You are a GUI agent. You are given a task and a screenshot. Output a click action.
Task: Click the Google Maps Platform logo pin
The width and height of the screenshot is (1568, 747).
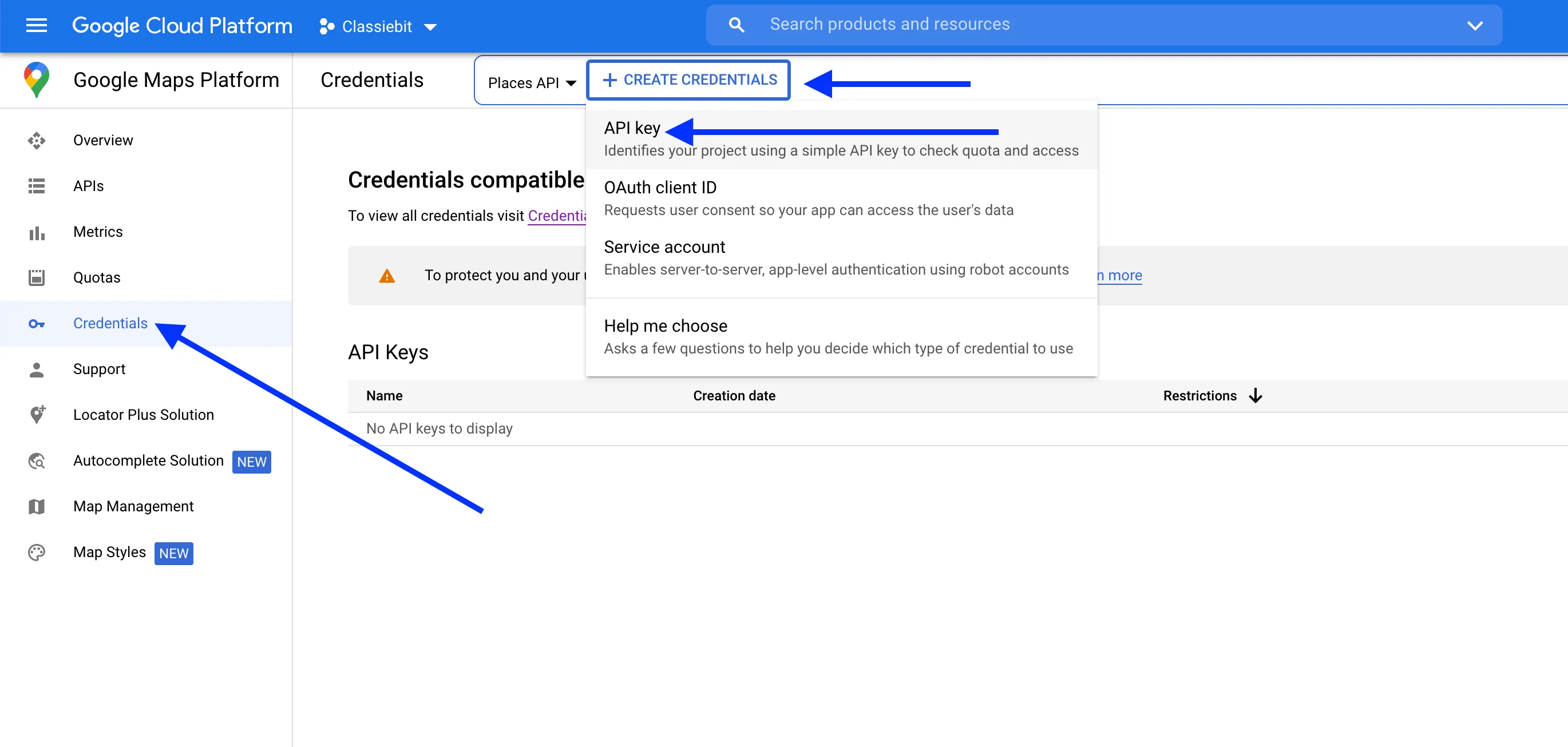click(x=36, y=79)
